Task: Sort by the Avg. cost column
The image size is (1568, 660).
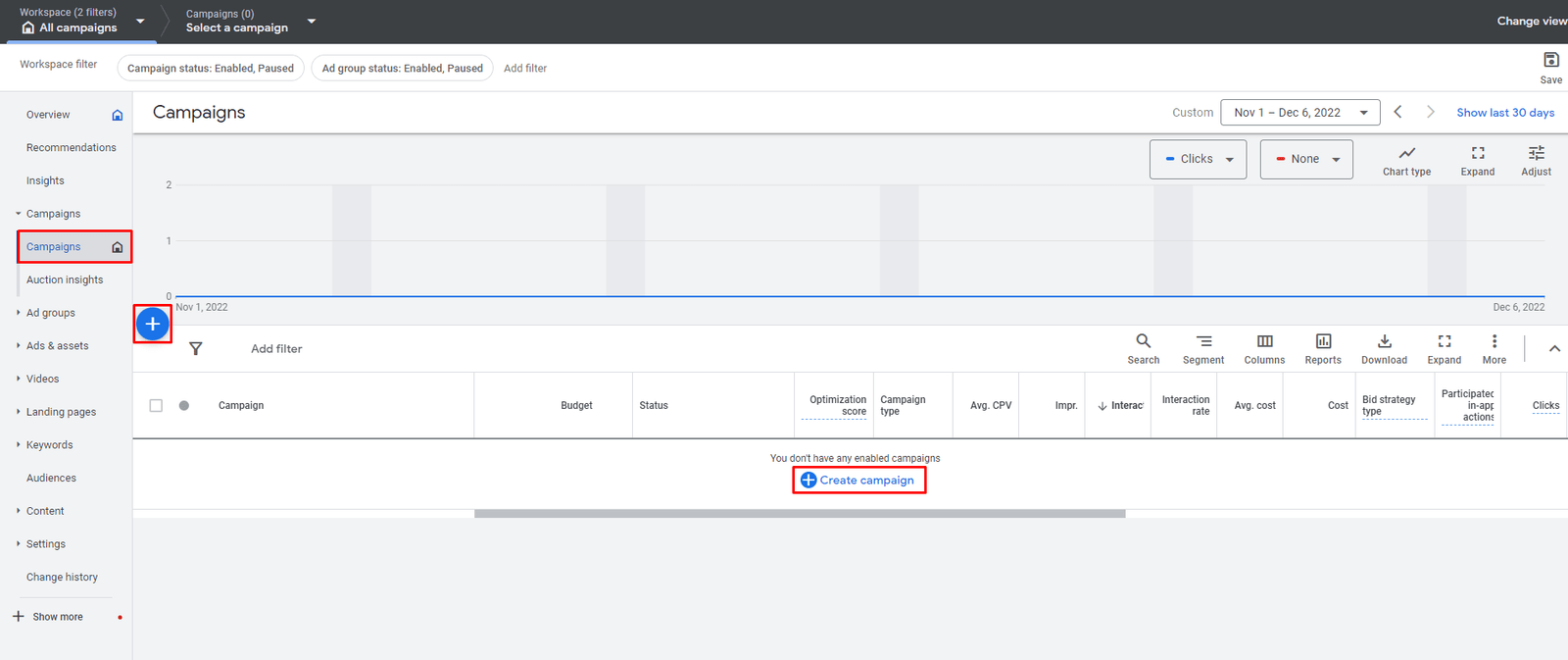Action: point(1255,405)
